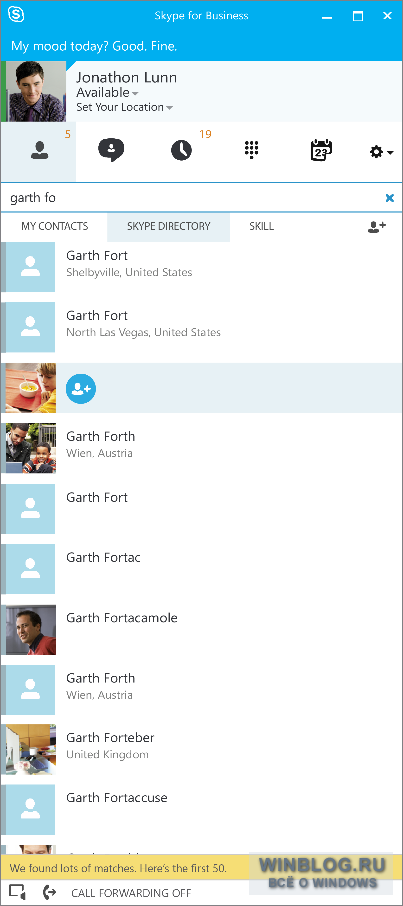
Task: Click Garth Forth's family photo thumbnail
Action: coord(31,448)
